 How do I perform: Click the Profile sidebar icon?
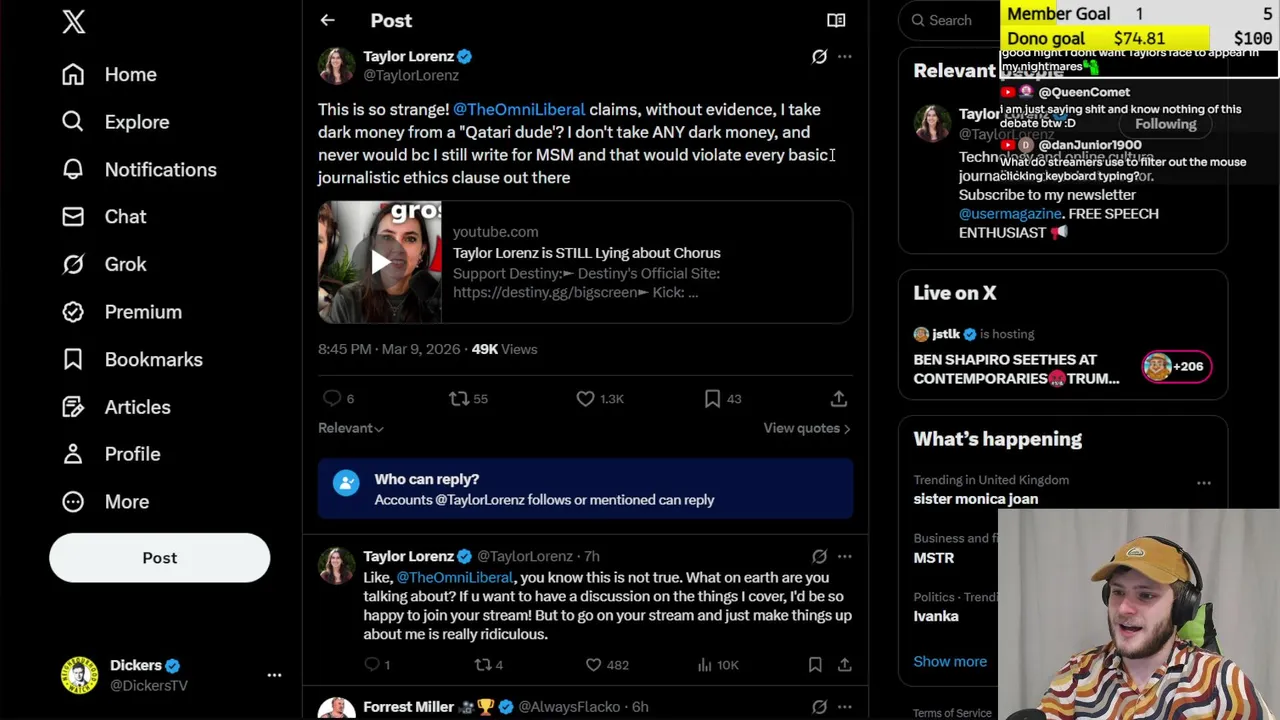73,454
